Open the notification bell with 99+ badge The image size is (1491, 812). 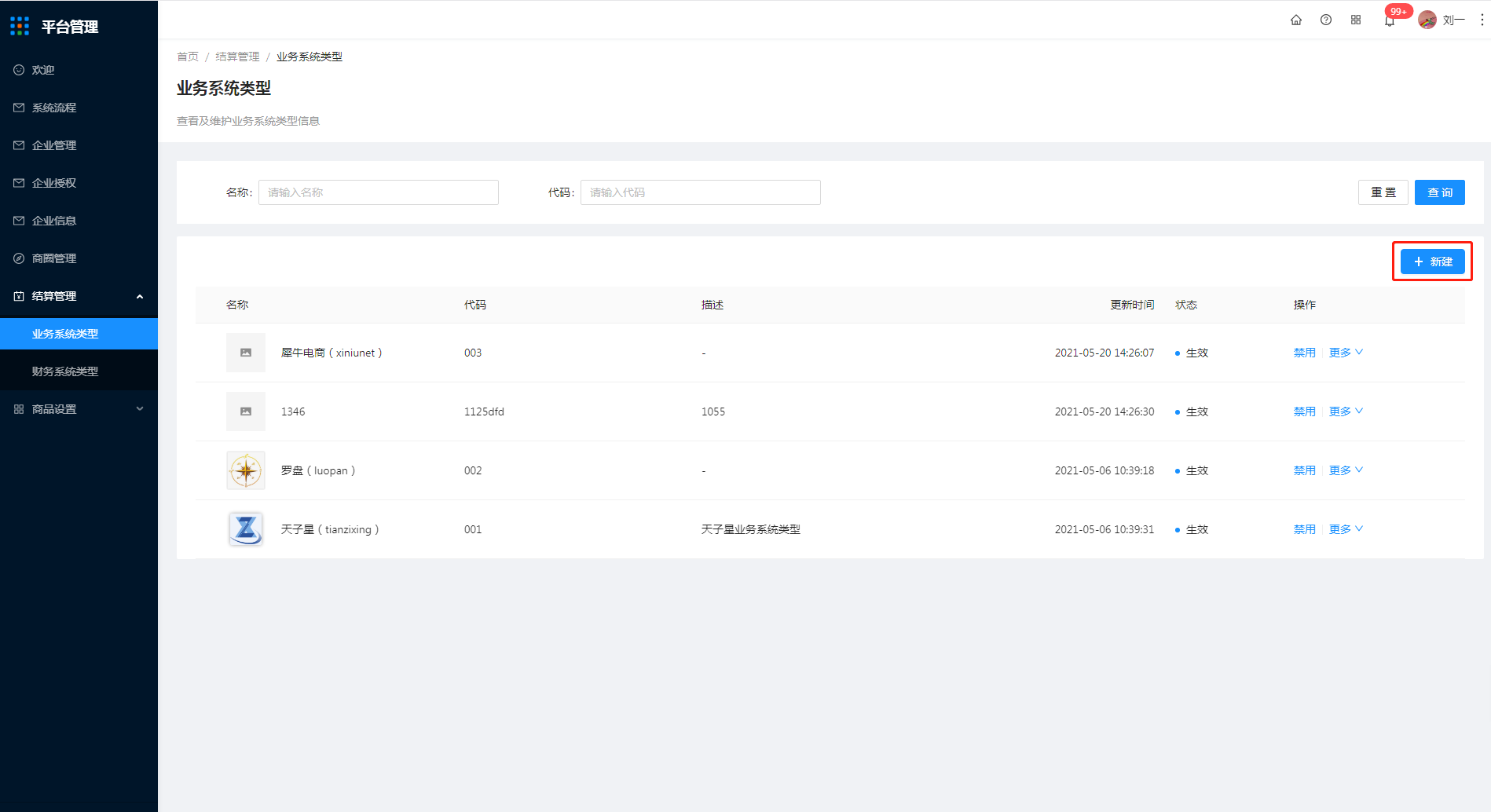click(1390, 20)
